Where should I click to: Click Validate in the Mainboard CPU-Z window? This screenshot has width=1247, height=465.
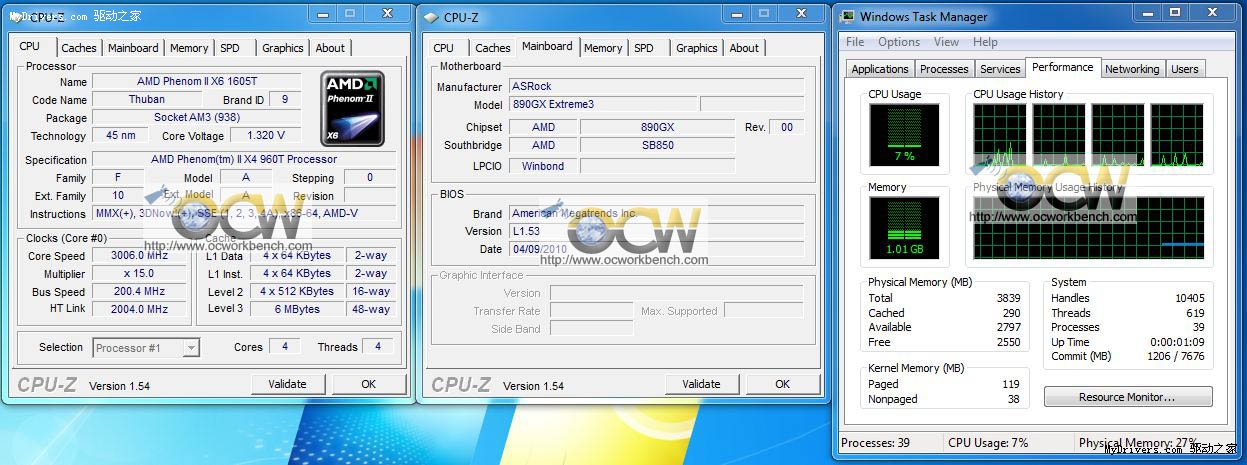pyautogui.click(x=701, y=384)
